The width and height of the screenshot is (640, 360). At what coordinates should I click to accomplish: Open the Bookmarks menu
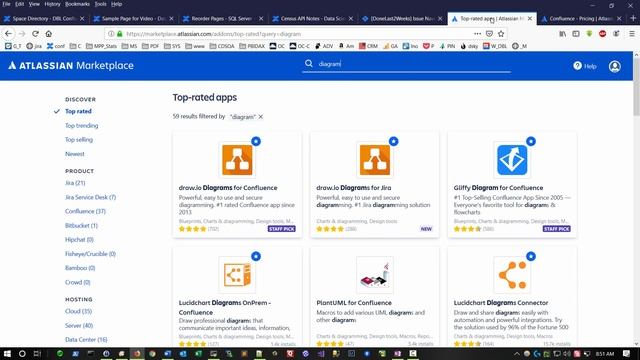[x=77, y=4]
